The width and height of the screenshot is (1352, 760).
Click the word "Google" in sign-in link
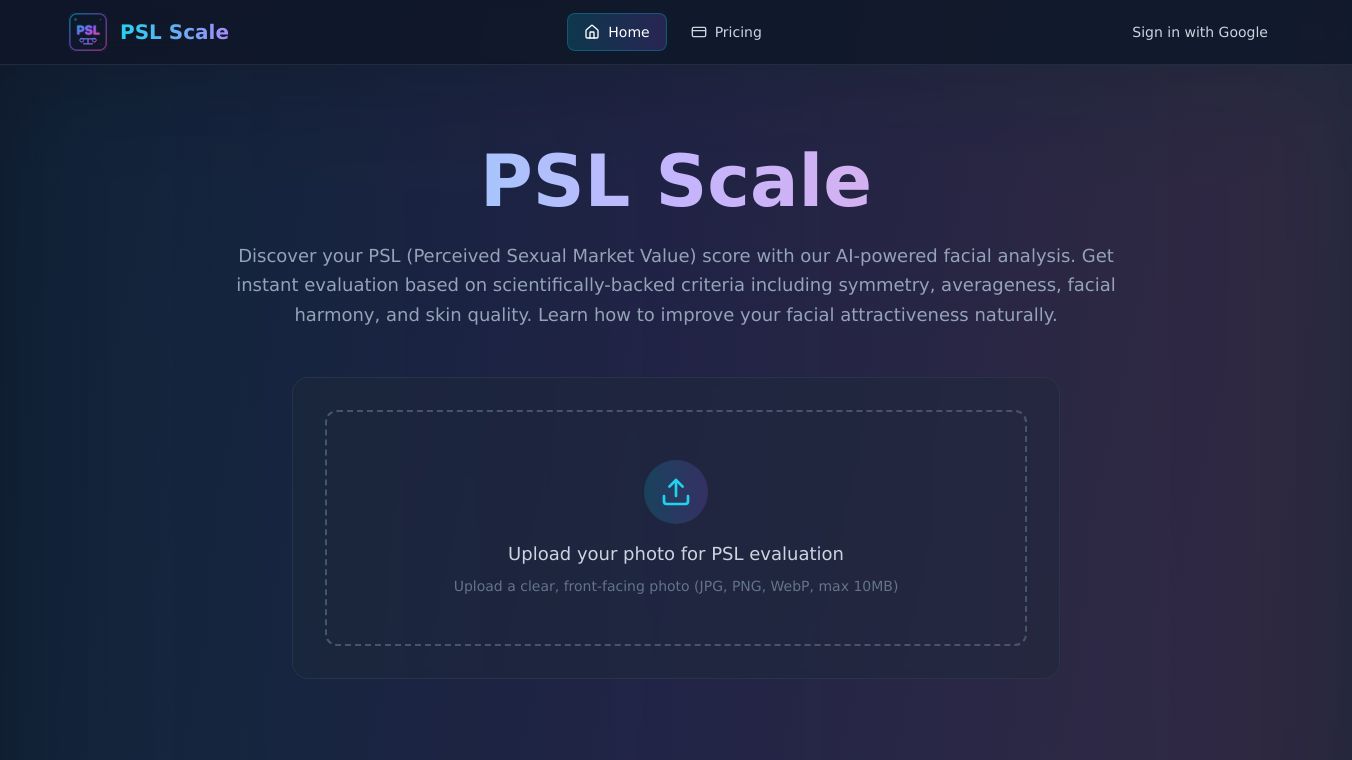1242,32
